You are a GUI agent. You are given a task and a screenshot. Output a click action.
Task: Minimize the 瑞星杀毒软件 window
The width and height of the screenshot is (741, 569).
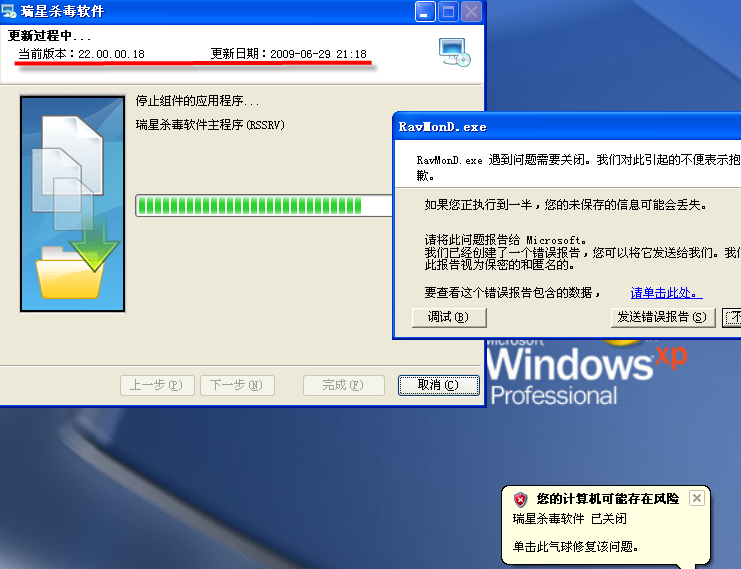coord(425,11)
